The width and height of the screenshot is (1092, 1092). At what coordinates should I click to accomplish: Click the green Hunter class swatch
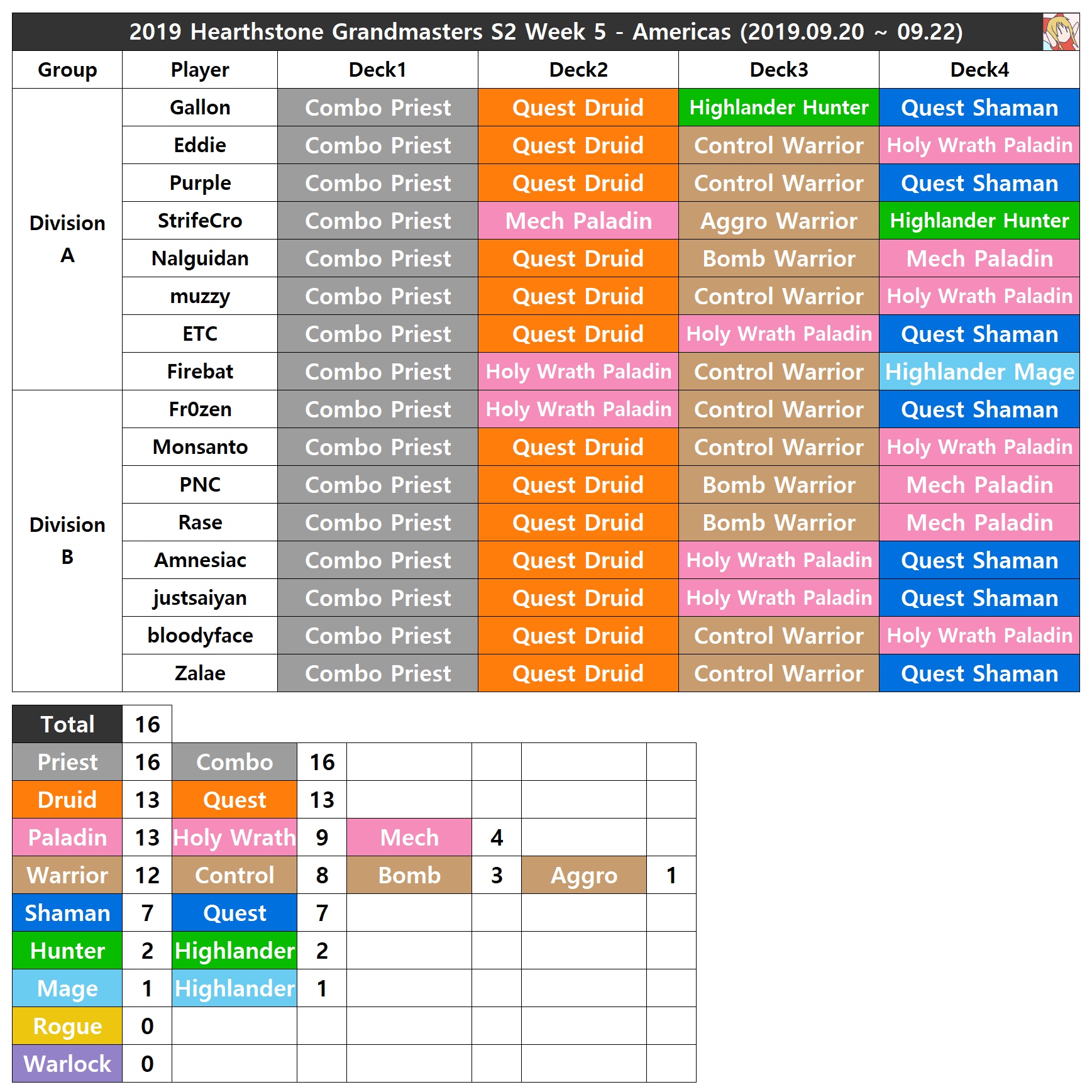click(x=67, y=951)
